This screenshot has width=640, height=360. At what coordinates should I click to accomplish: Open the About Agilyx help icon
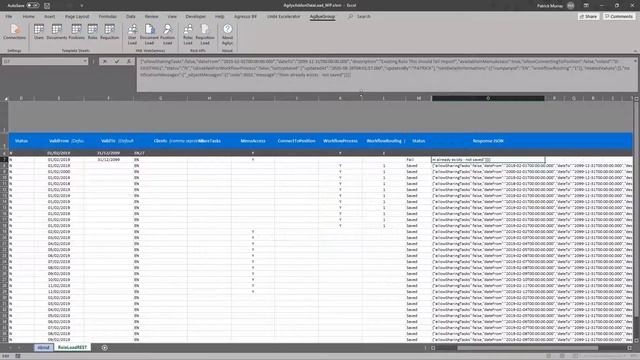tap(227, 34)
